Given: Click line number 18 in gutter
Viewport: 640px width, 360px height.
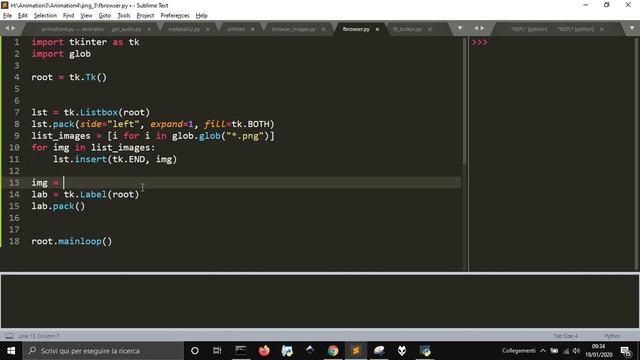Looking at the screenshot, I should tap(14, 241).
